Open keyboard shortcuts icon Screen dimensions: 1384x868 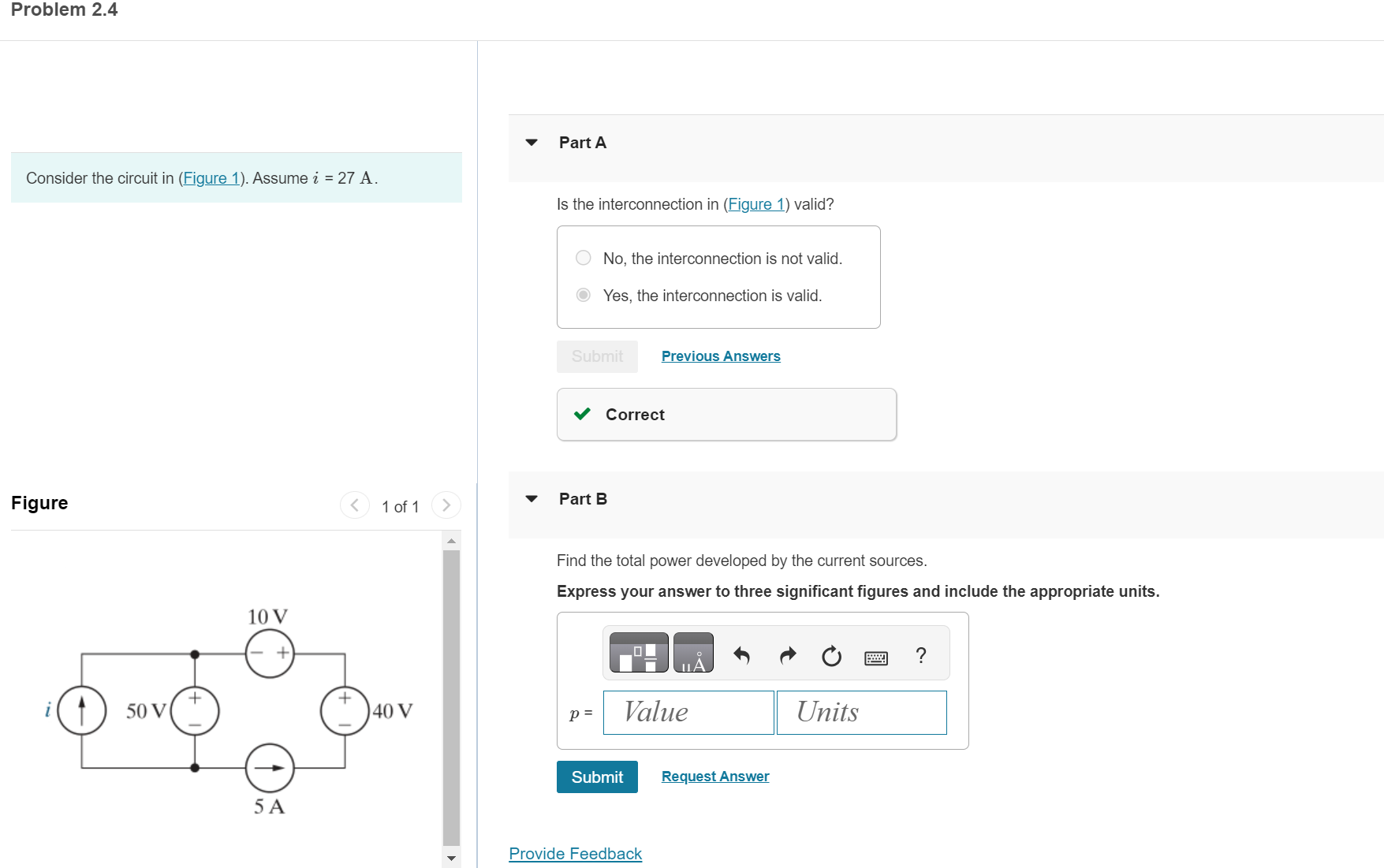coord(876,658)
